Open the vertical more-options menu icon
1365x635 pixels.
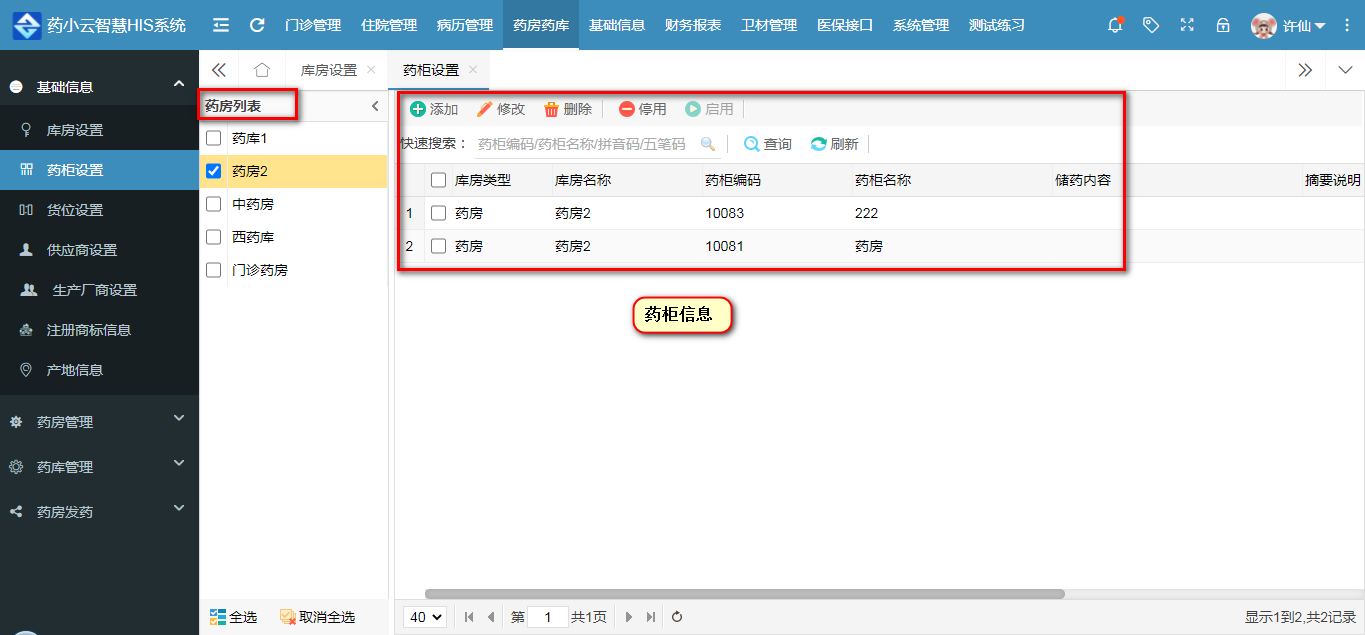(1347, 25)
